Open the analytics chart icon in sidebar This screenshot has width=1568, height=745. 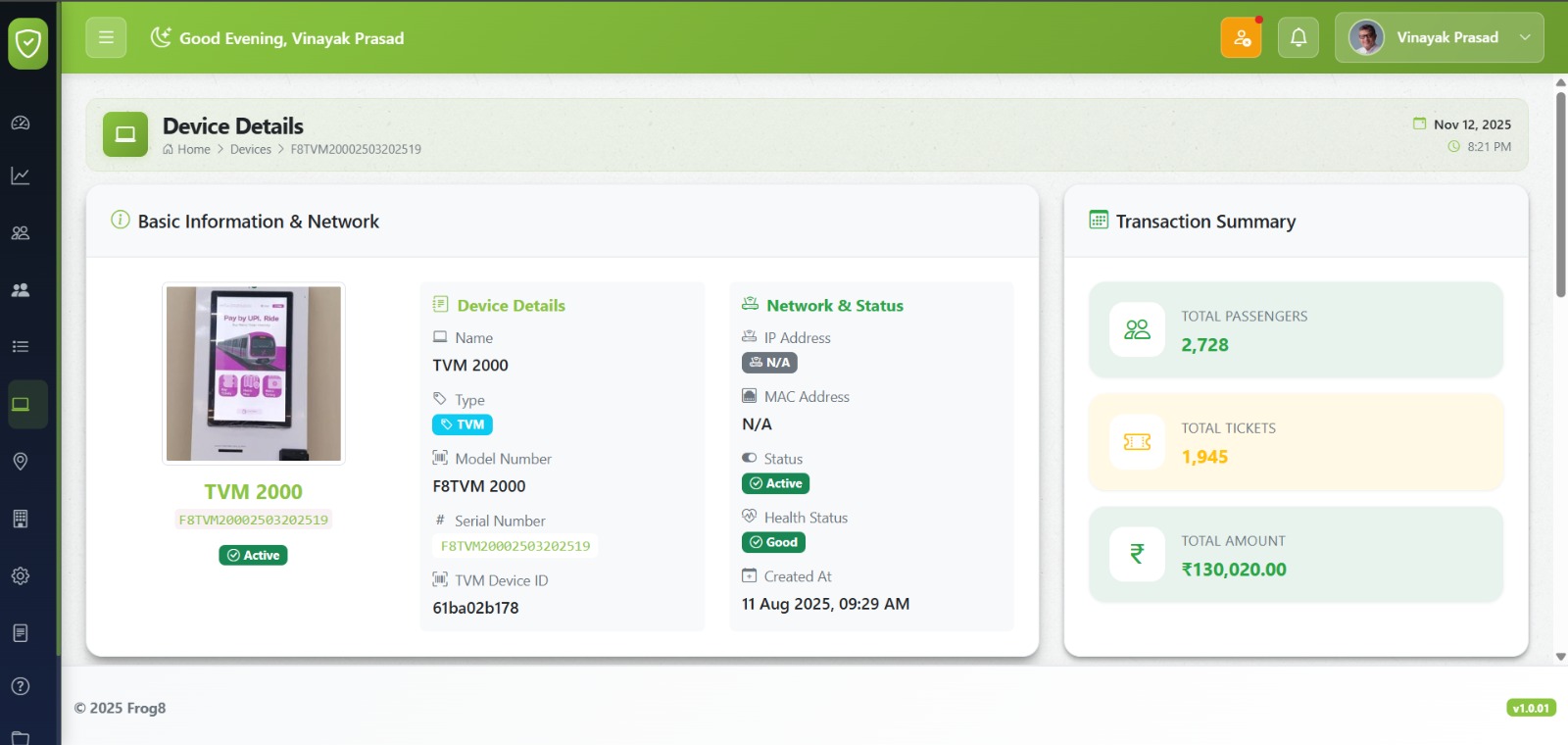pos(21,176)
